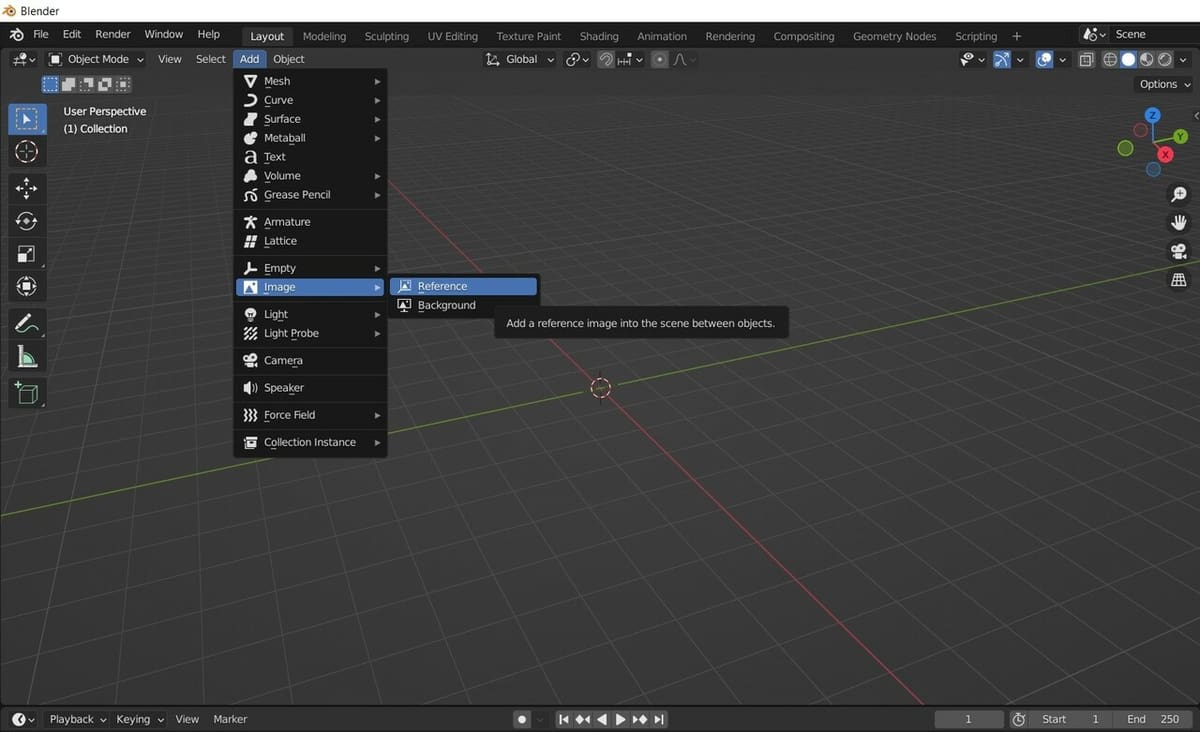
Task: Toggle auto keying record button
Action: click(x=522, y=719)
